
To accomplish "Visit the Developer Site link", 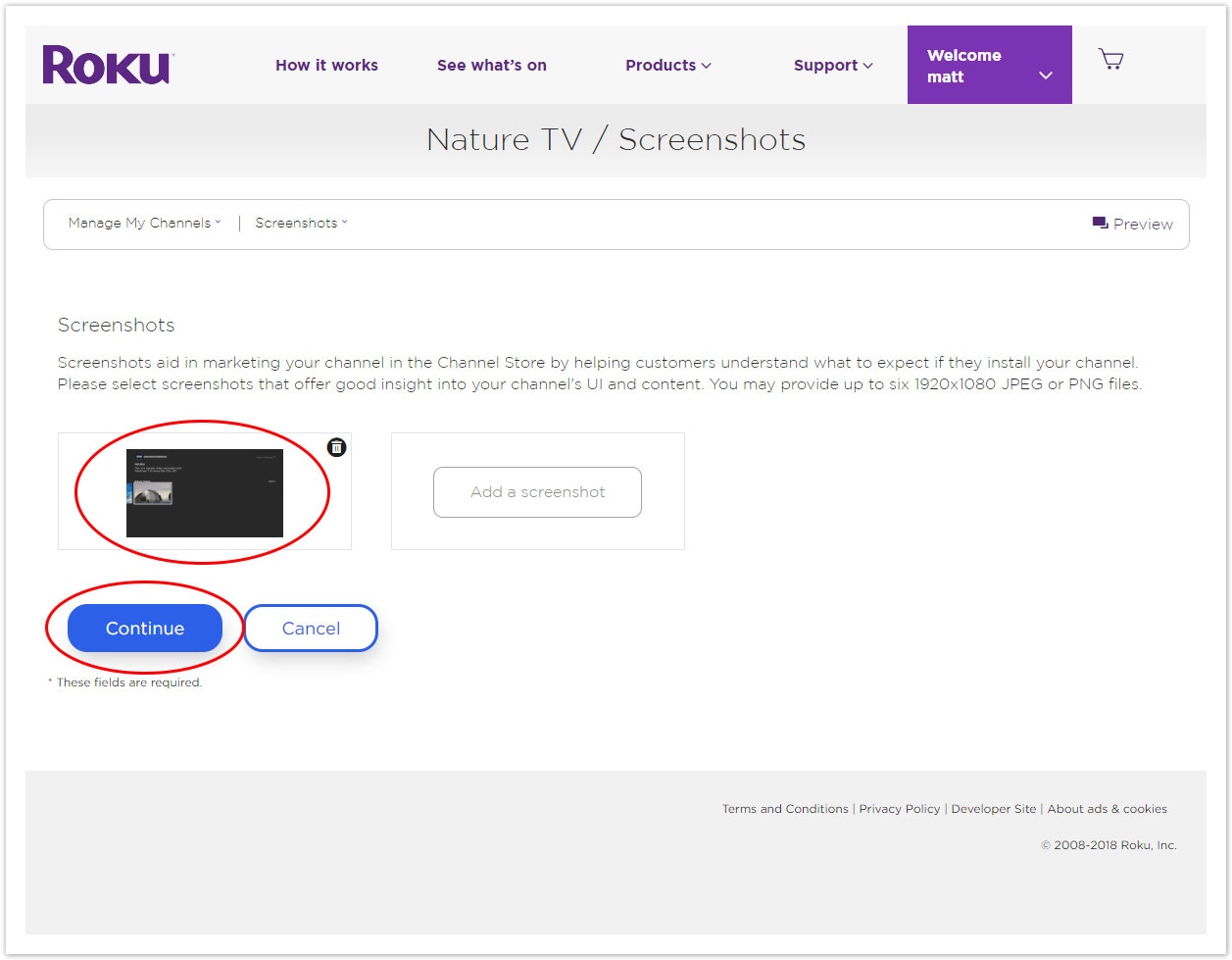I will tap(994, 809).
